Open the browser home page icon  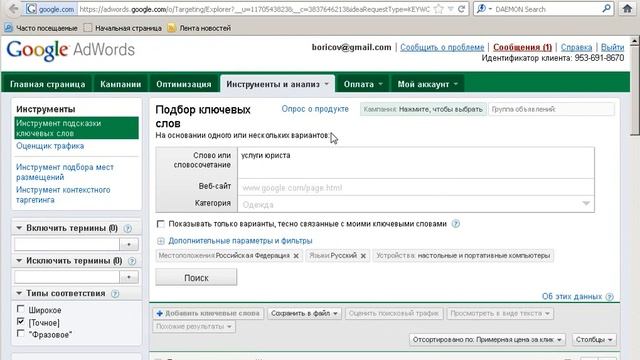(x=627, y=9)
